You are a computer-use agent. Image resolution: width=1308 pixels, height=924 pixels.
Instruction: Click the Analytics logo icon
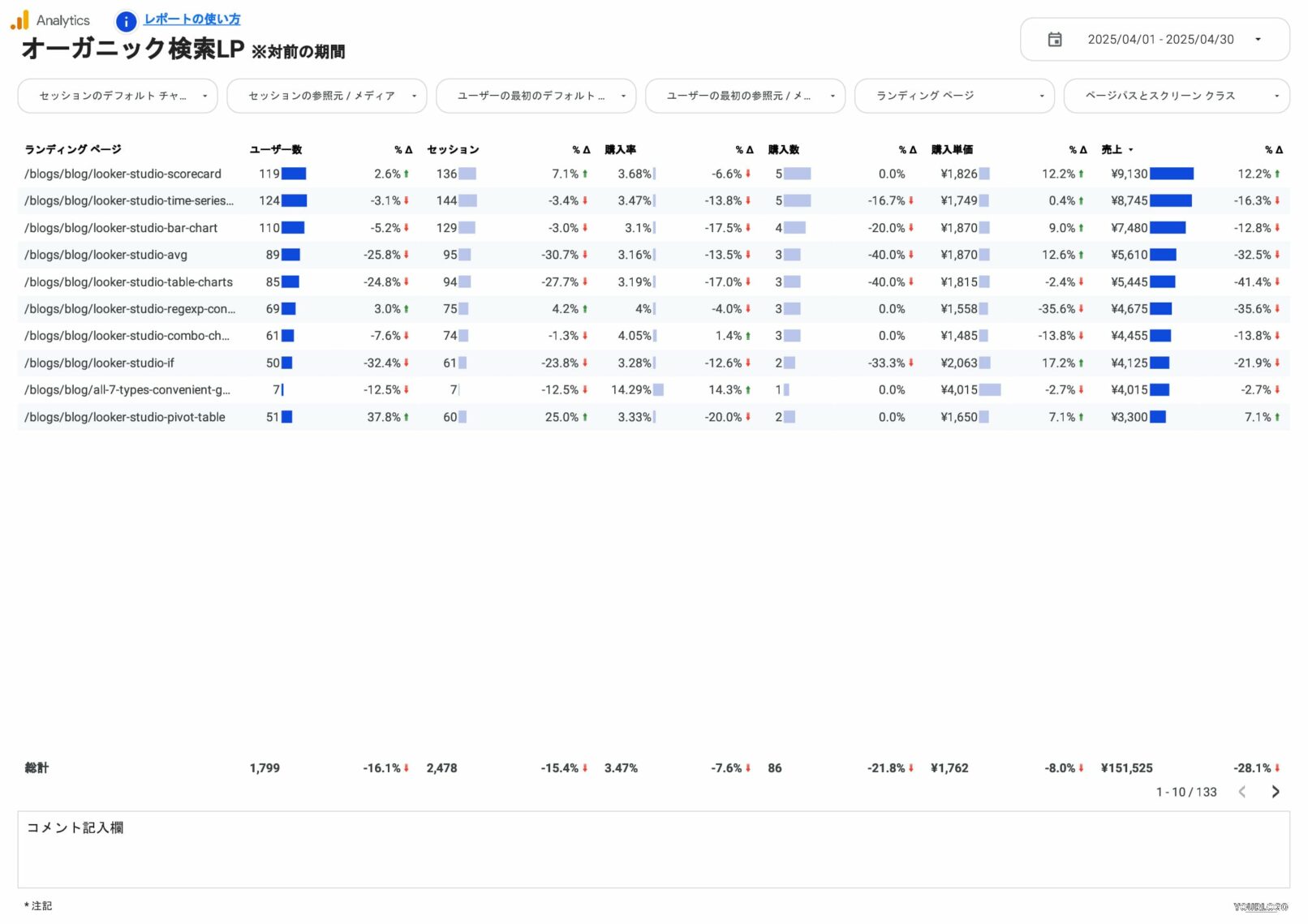point(19,20)
